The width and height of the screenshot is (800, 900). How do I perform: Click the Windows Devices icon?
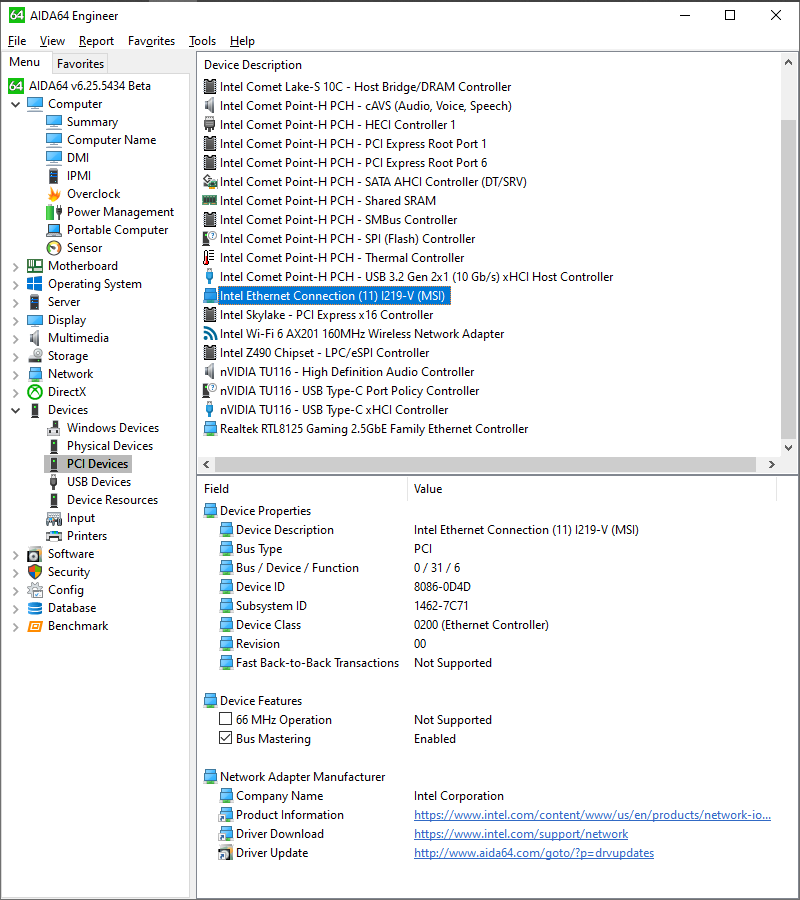coord(54,428)
